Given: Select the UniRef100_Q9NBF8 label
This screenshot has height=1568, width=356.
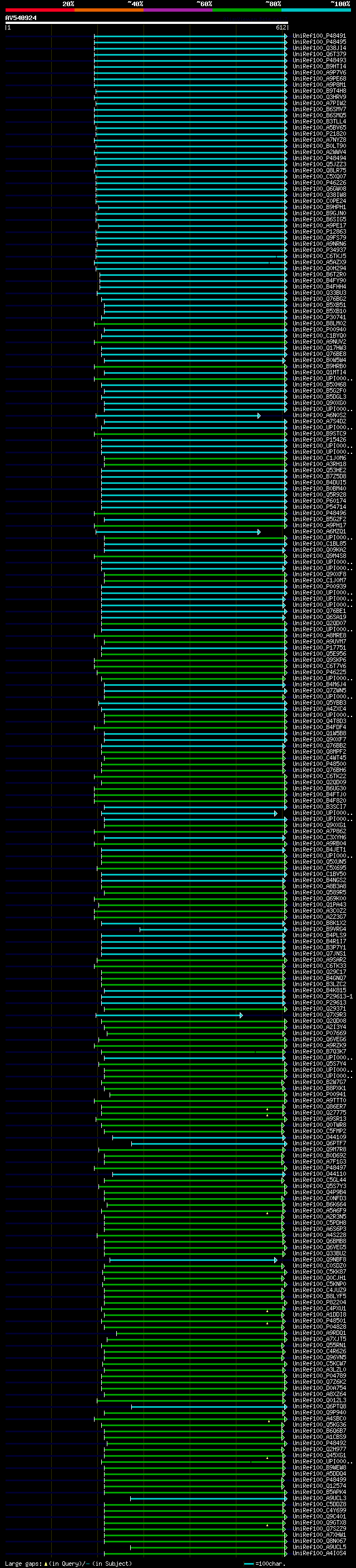Looking at the screenshot, I should pos(319,1260).
